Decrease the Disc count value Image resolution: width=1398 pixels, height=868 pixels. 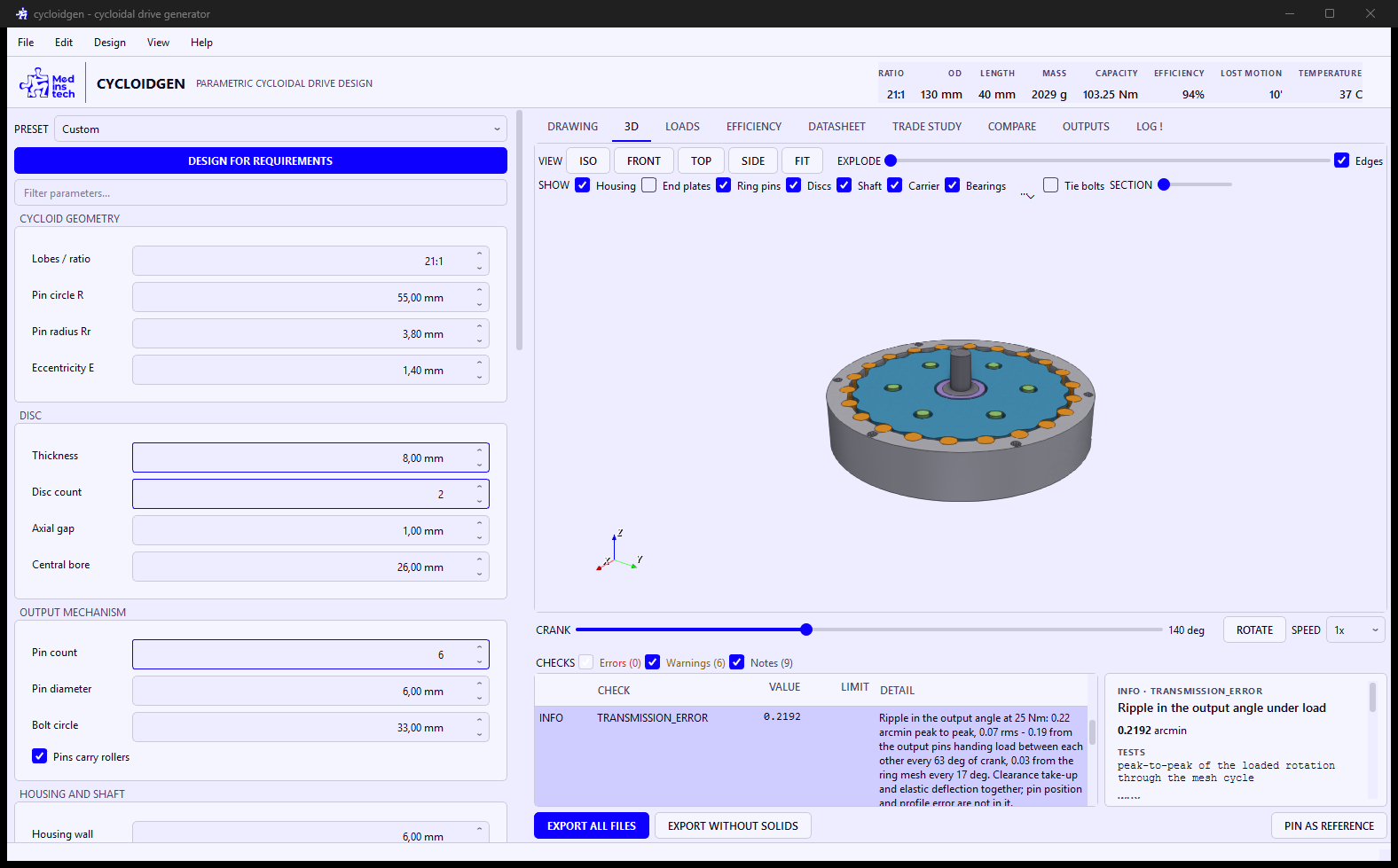click(479, 501)
